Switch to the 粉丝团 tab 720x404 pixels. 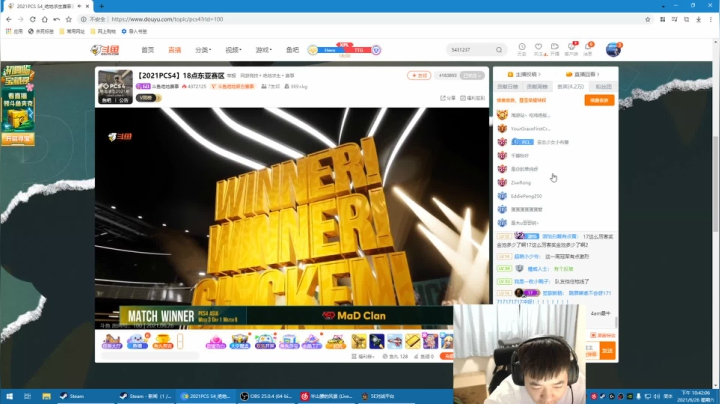coord(603,86)
